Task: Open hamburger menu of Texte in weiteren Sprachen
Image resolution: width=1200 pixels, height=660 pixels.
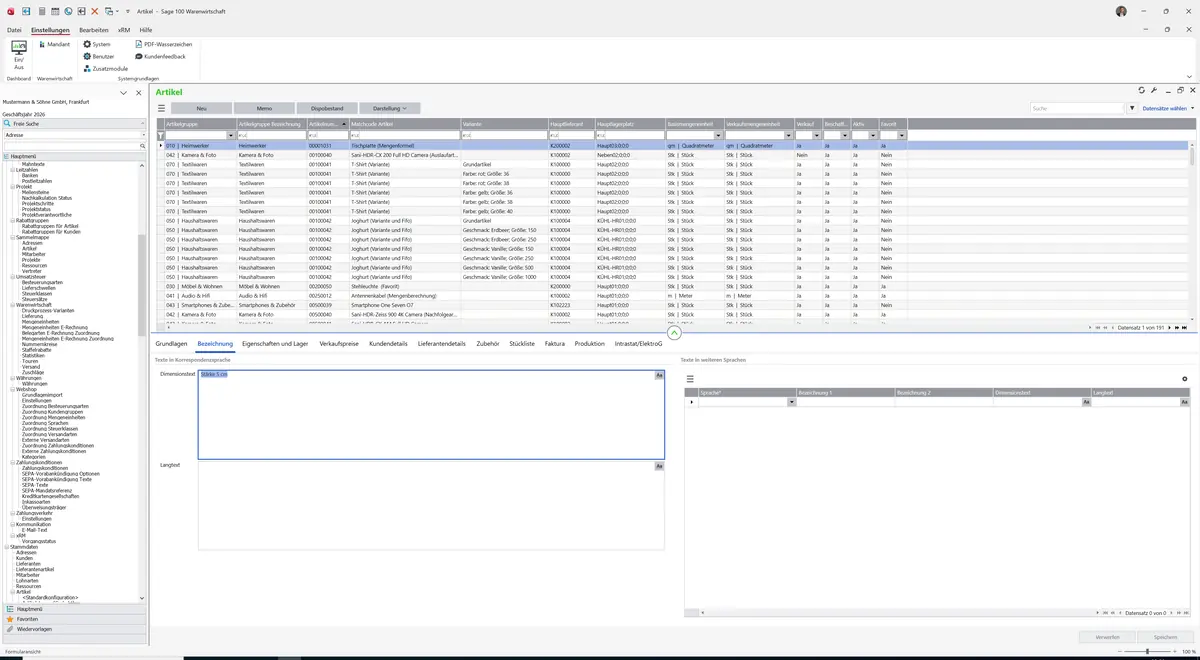Action: (690, 379)
